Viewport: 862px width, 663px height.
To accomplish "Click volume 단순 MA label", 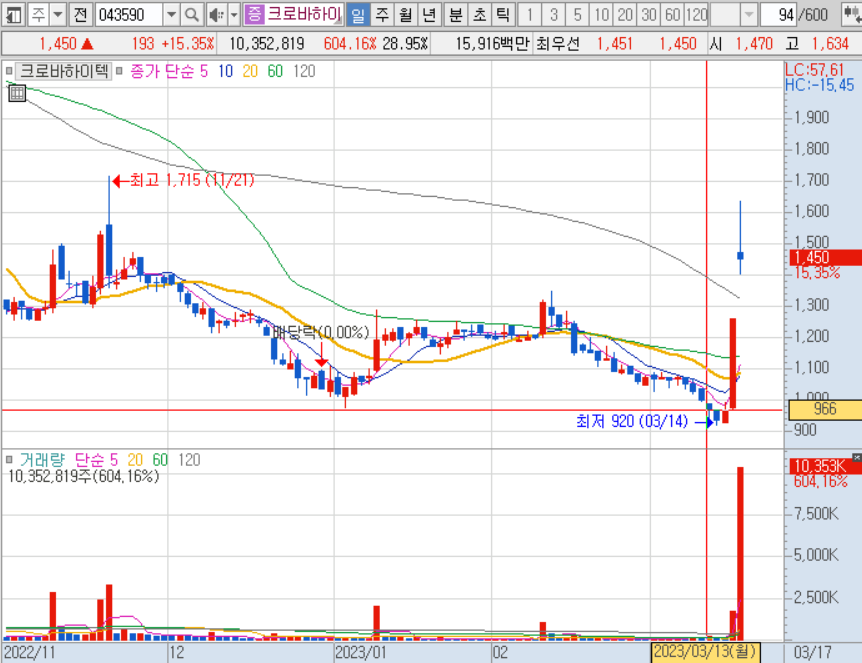I will (x=89, y=460).
